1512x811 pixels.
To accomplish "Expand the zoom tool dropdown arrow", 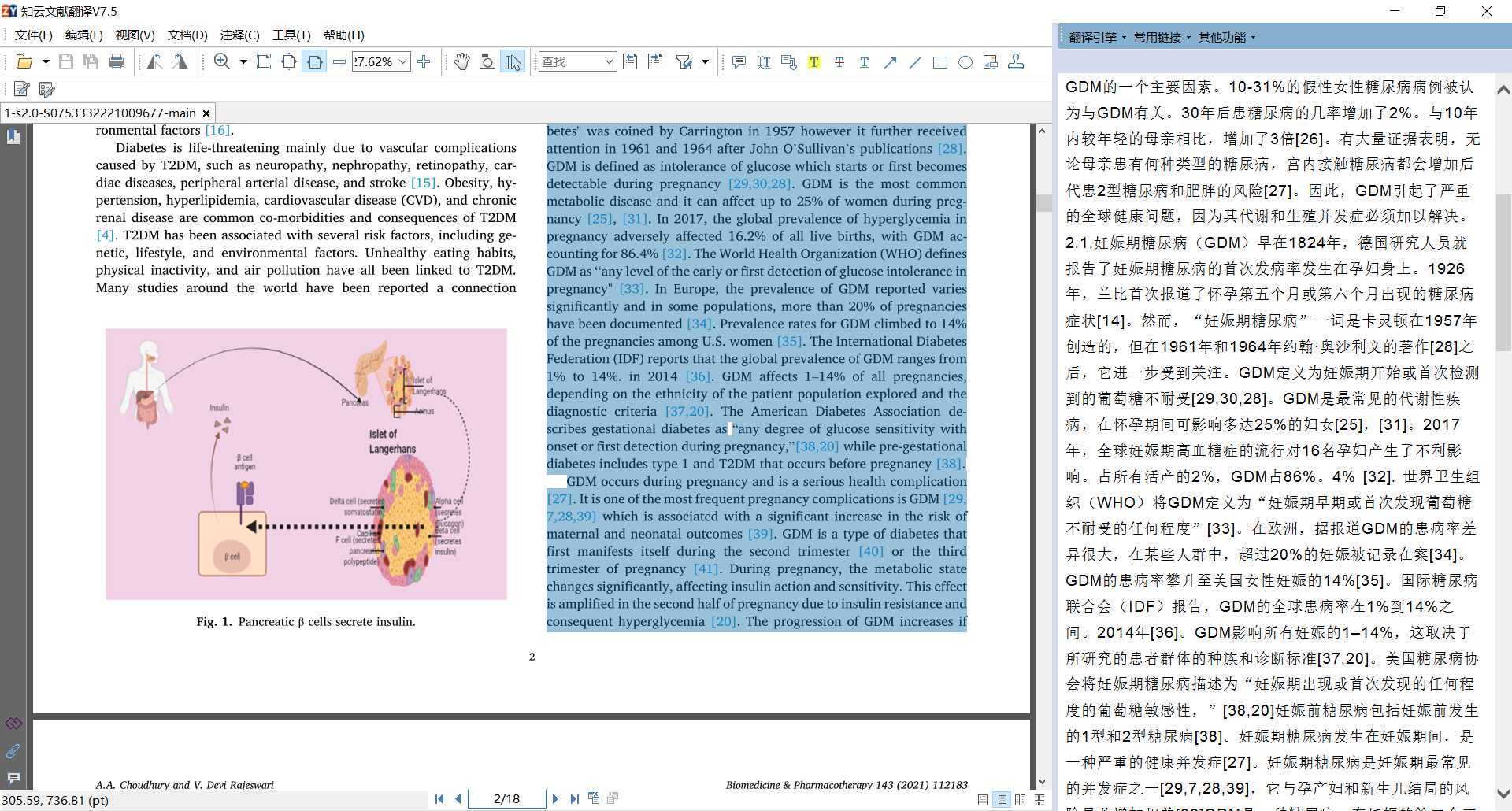I will [243, 62].
